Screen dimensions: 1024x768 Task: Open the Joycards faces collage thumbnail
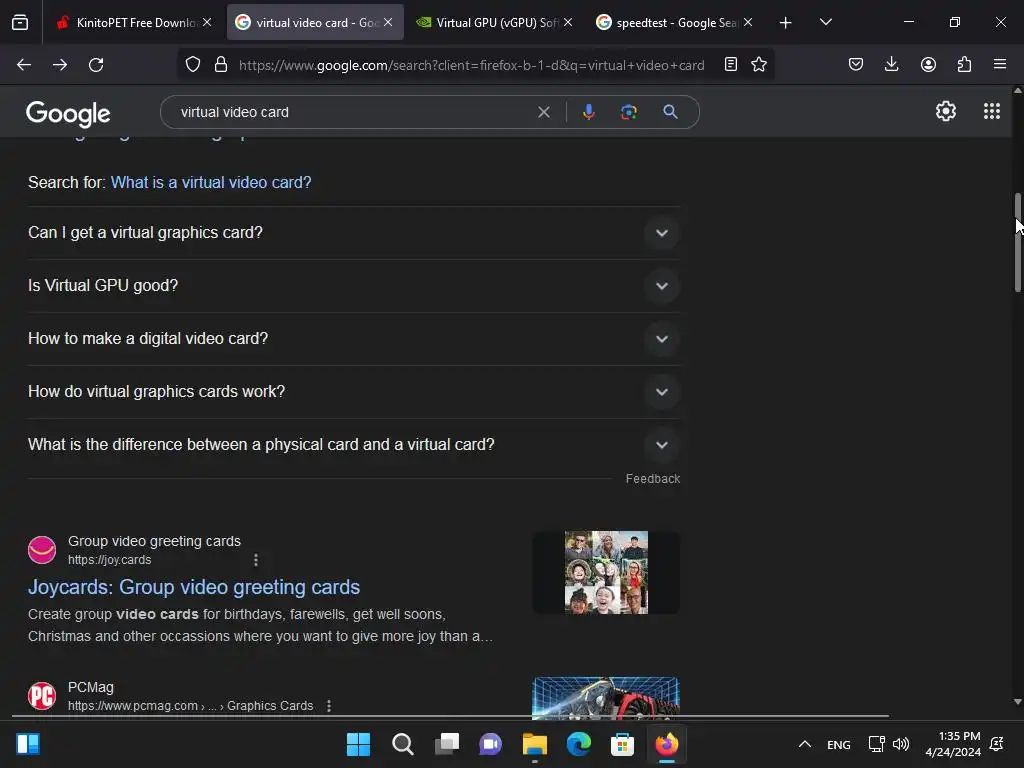click(x=606, y=572)
